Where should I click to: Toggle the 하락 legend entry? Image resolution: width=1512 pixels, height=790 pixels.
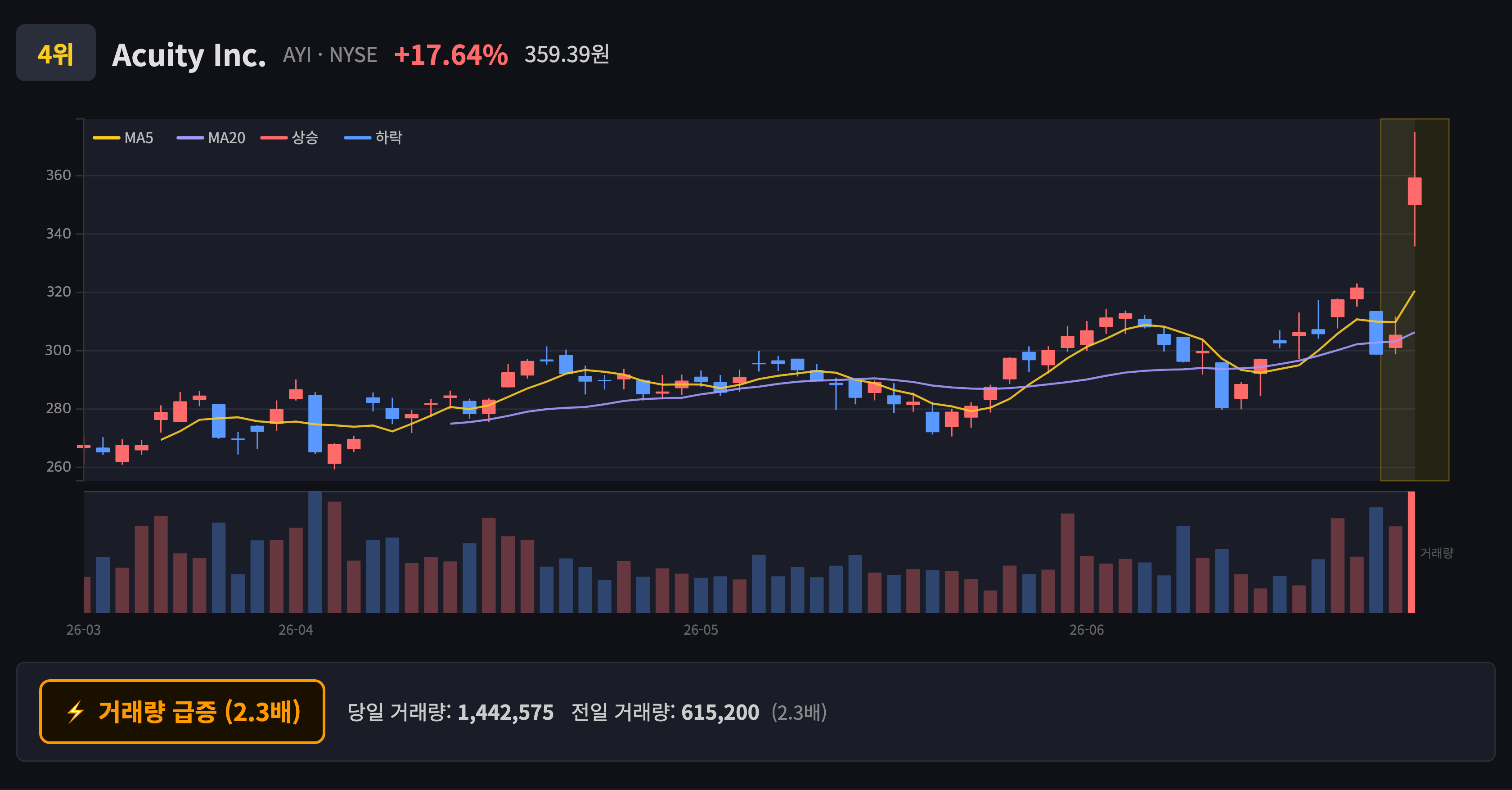(x=373, y=138)
